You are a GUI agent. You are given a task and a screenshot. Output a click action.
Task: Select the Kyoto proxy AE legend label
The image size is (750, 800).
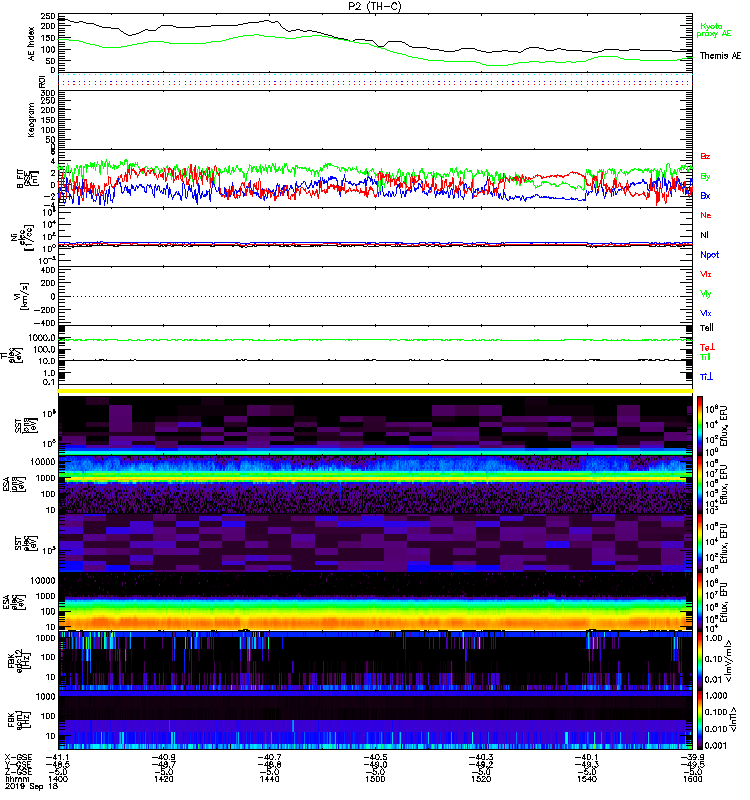point(714,30)
